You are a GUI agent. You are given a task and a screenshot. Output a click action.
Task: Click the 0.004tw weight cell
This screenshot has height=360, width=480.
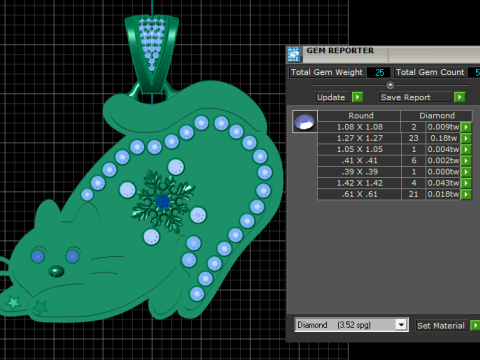[x=443, y=149]
